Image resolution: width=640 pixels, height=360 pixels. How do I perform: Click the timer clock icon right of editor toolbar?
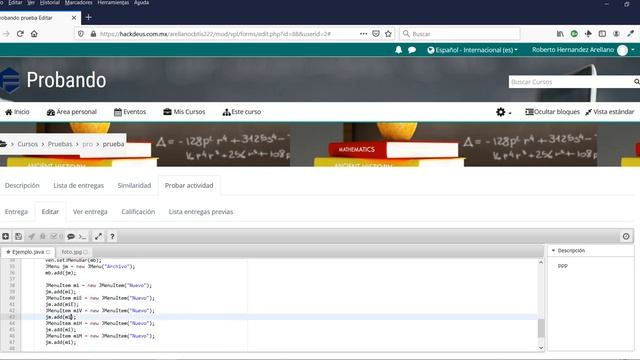tap(626, 236)
